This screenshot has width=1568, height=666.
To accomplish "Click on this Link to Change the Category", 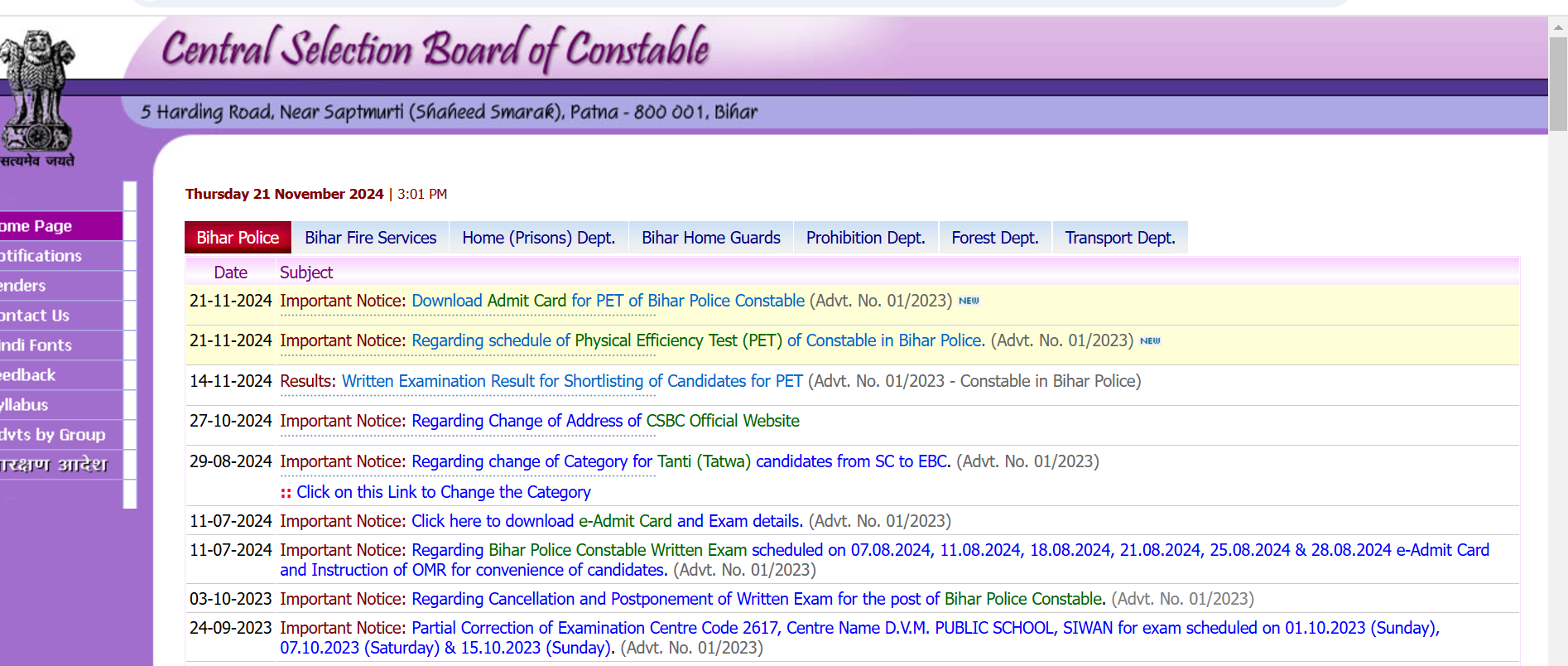I will pos(444,492).
